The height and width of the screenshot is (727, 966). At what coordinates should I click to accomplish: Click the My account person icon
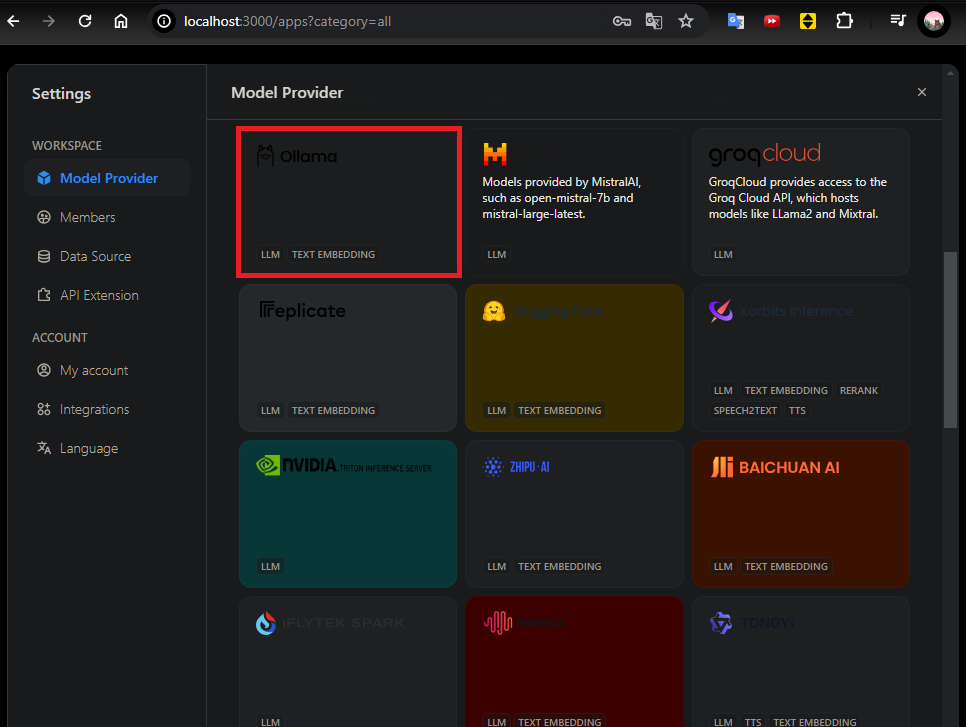(44, 370)
